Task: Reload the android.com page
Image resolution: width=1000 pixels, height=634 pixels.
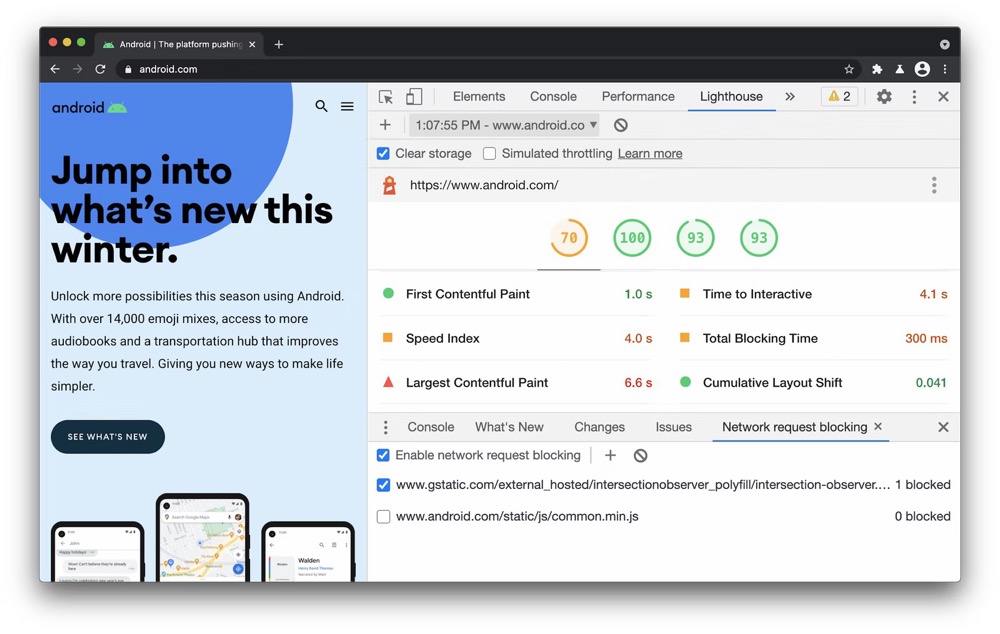Action: coord(100,69)
